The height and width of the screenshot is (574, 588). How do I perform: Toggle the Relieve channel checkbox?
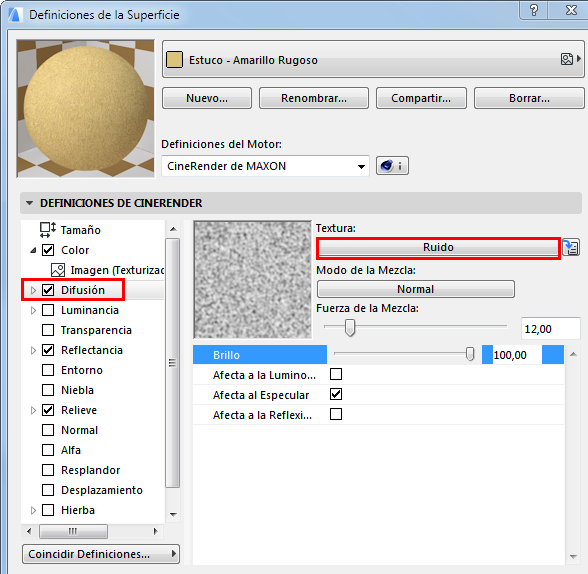pyautogui.click(x=48, y=410)
